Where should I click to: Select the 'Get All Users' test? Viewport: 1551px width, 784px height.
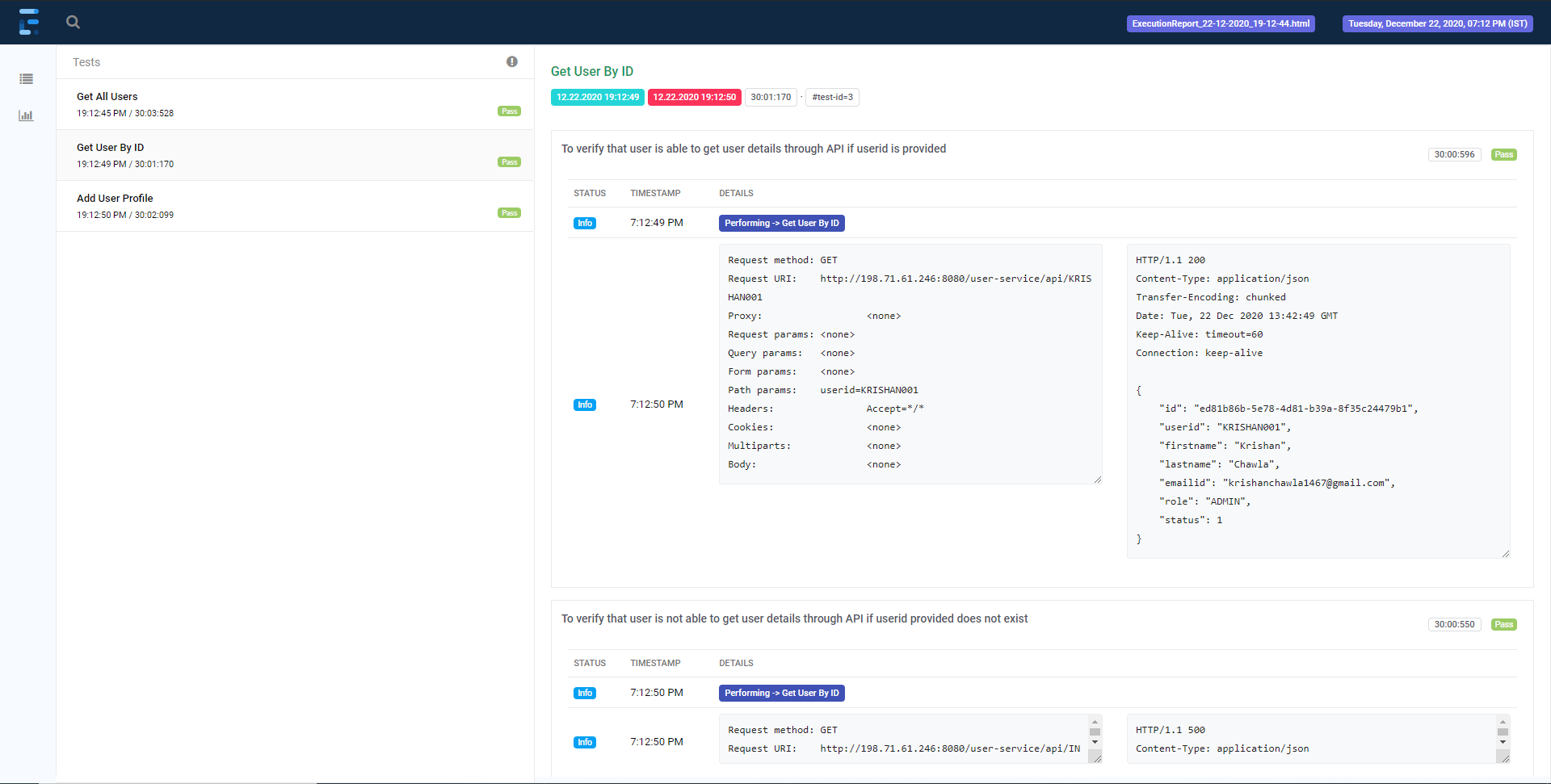point(107,96)
